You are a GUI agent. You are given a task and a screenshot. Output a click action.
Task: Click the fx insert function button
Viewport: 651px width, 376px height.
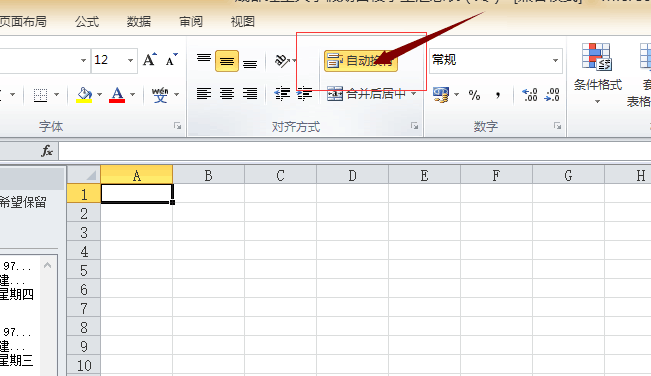pyautogui.click(x=47, y=151)
